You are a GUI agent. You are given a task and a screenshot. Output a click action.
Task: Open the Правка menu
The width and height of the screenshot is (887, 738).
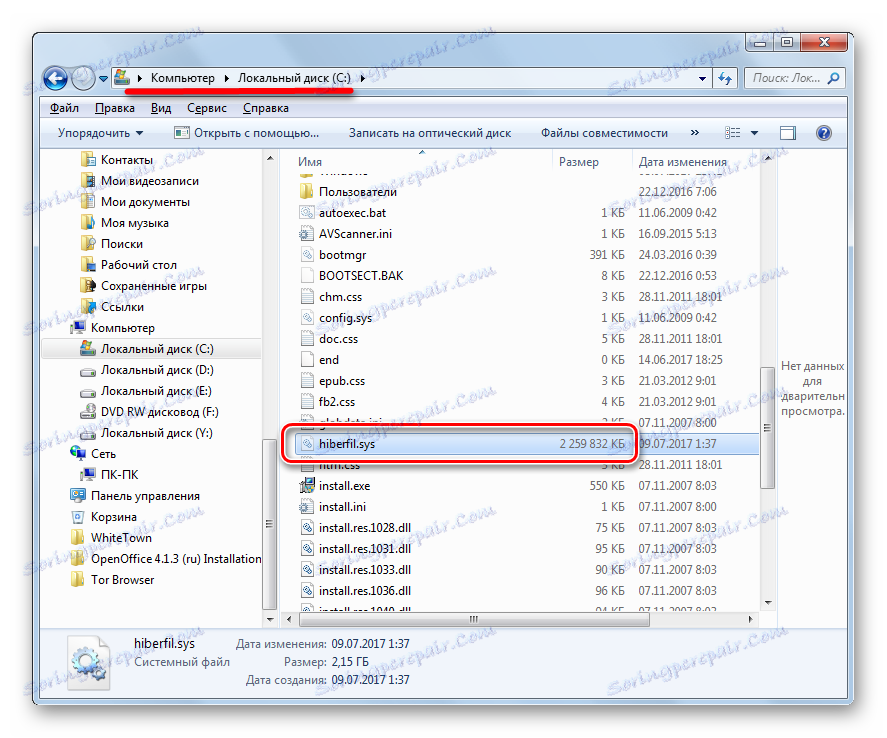[114, 108]
